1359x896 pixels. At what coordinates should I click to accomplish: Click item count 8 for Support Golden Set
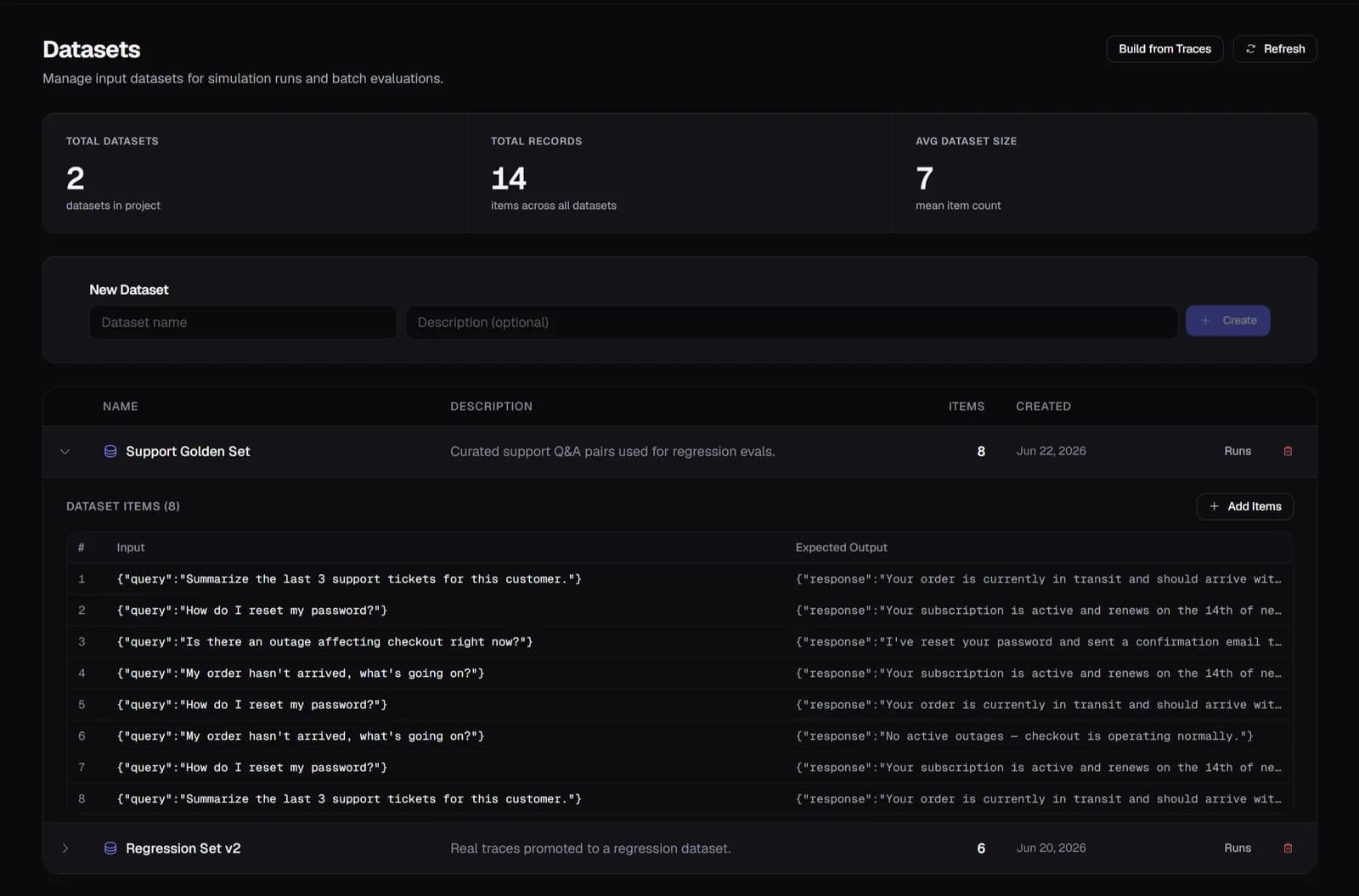pos(981,451)
